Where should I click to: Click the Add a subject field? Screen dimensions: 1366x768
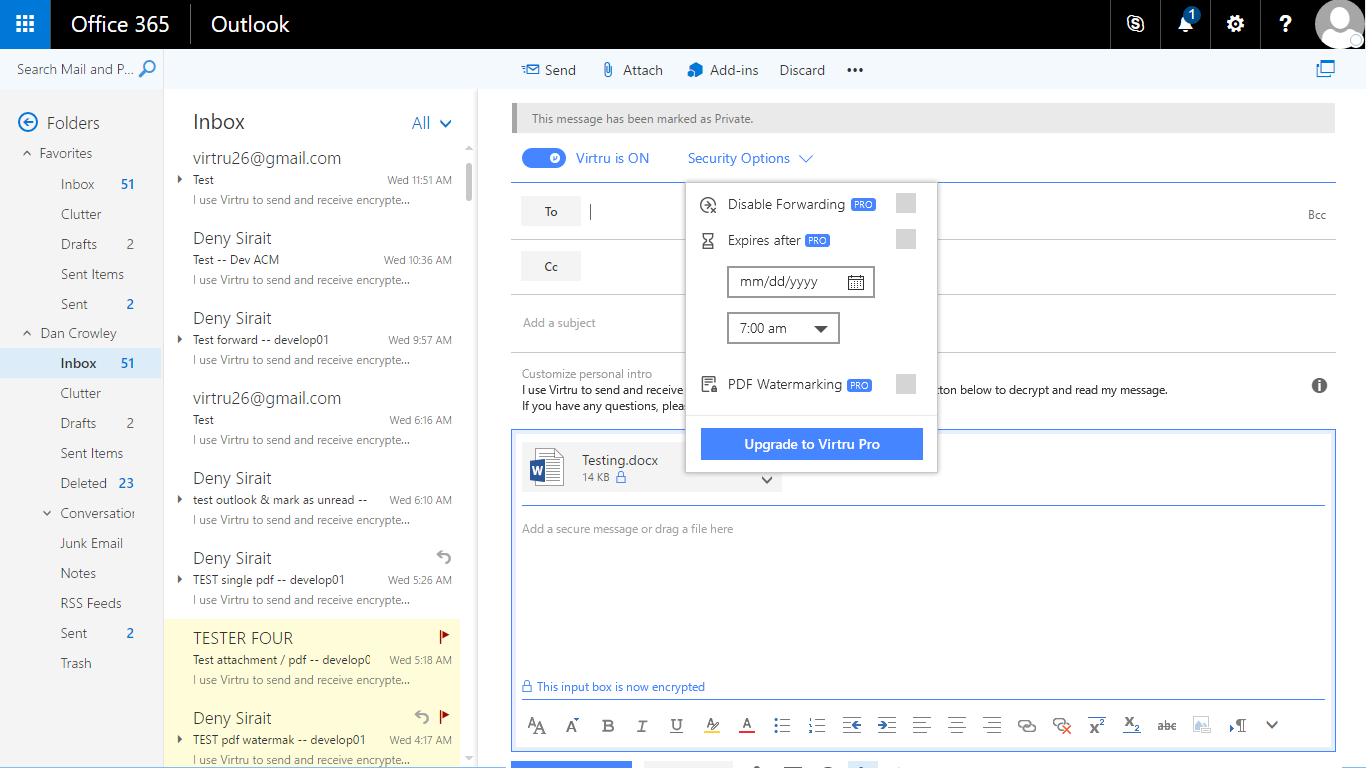pos(923,323)
